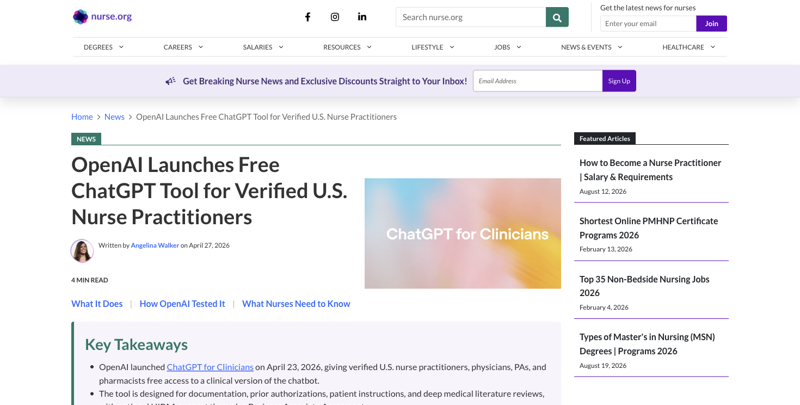Click the February 13, 2026 date
Viewport: 800px width, 405px height.
[606, 249]
